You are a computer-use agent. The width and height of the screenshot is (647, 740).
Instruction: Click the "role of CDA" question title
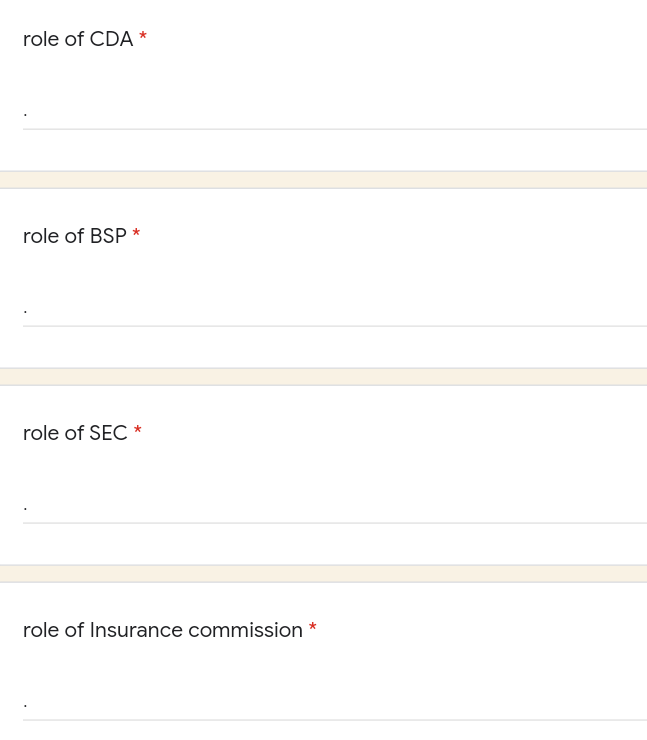point(78,39)
